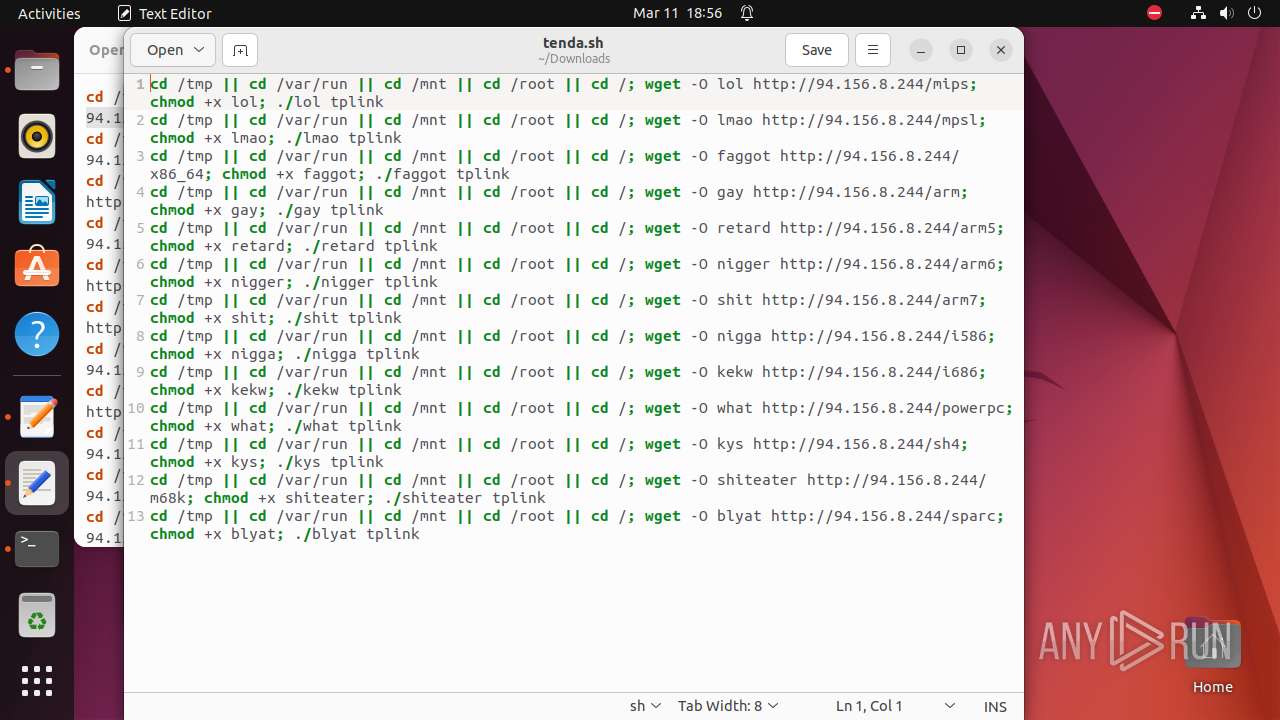The image size is (1280, 720).
Task: Open LibreOffice Writer from the dock
Action: tap(37, 203)
